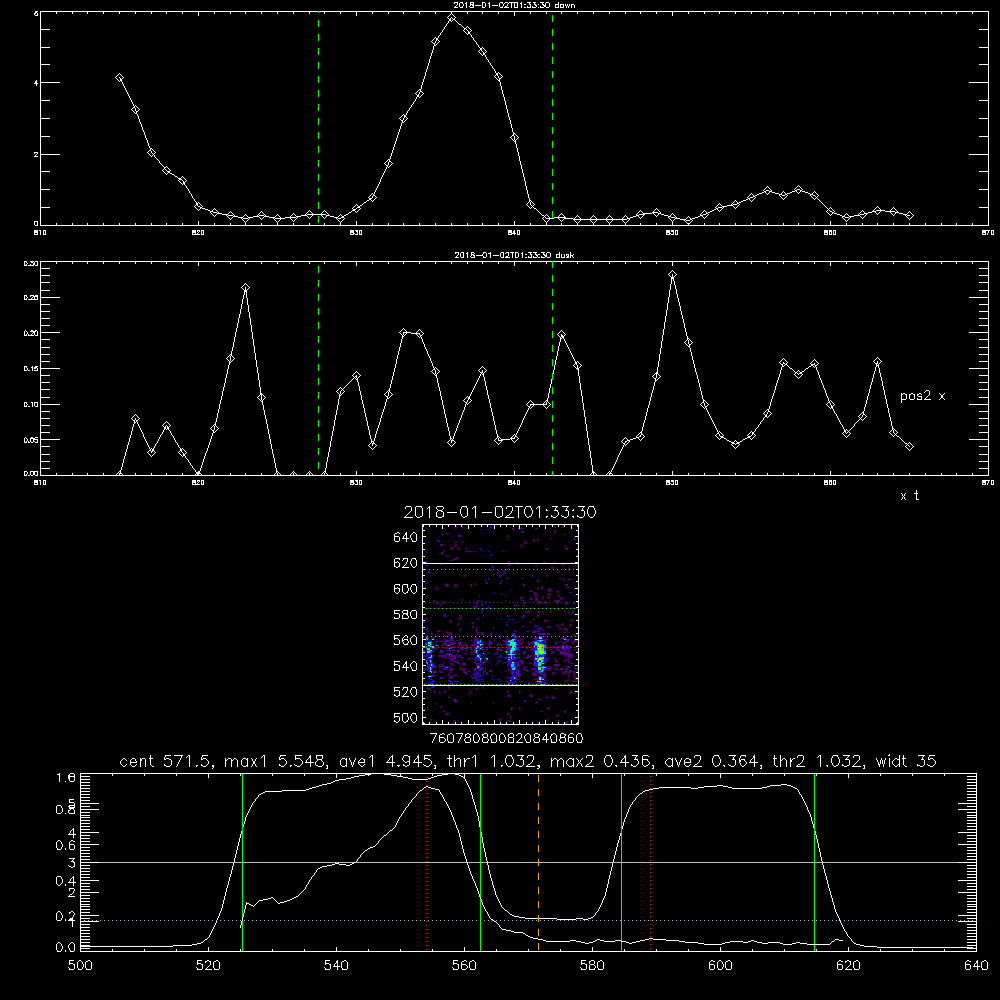Image resolution: width=1000 pixels, height=1000 pixels.
Task: Select the timestamp title above the spectrogram
Action: coord(500,512)
